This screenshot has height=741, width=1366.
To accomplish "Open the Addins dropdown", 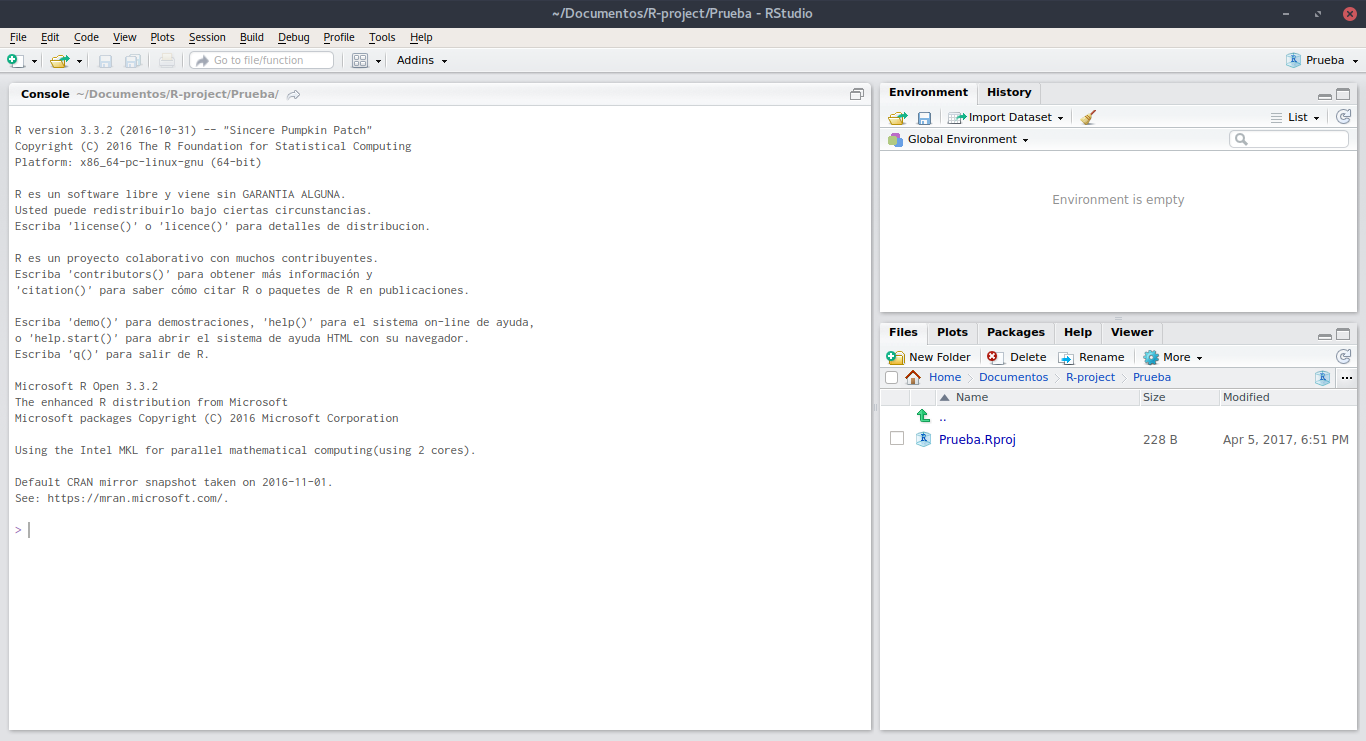I will point(422,60).
